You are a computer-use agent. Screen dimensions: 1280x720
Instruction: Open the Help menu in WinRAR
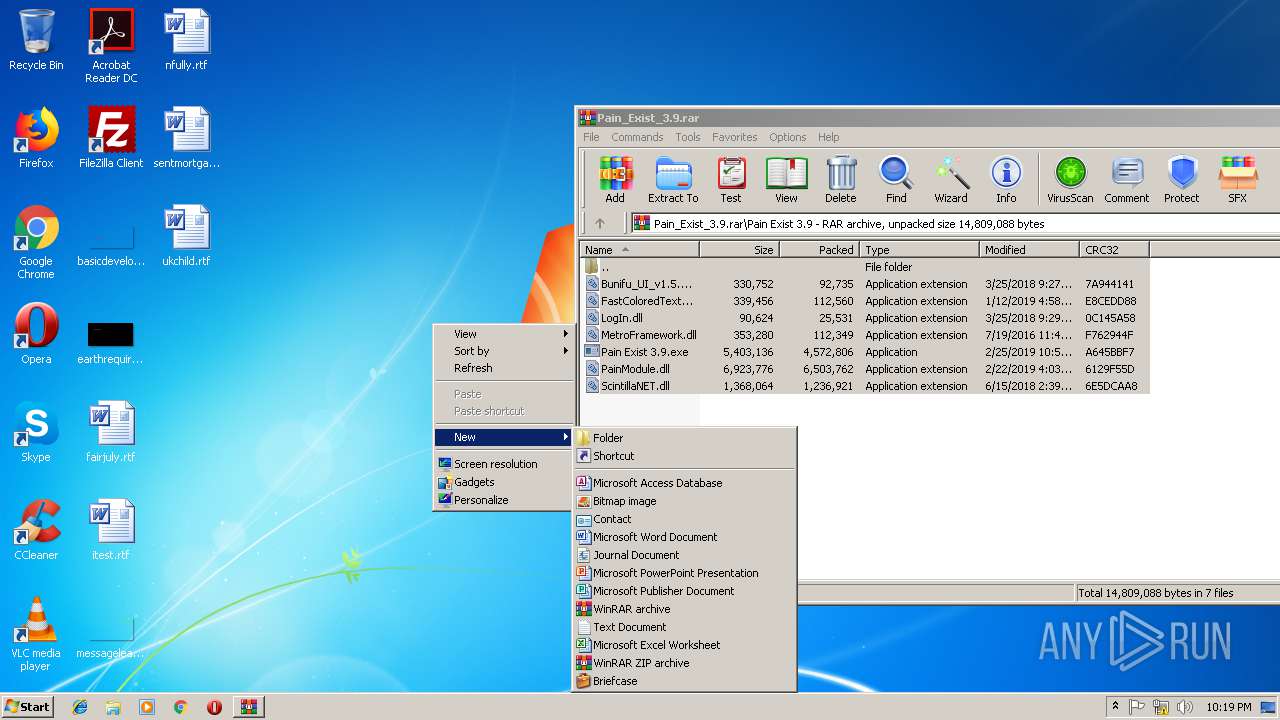[828, 137]
